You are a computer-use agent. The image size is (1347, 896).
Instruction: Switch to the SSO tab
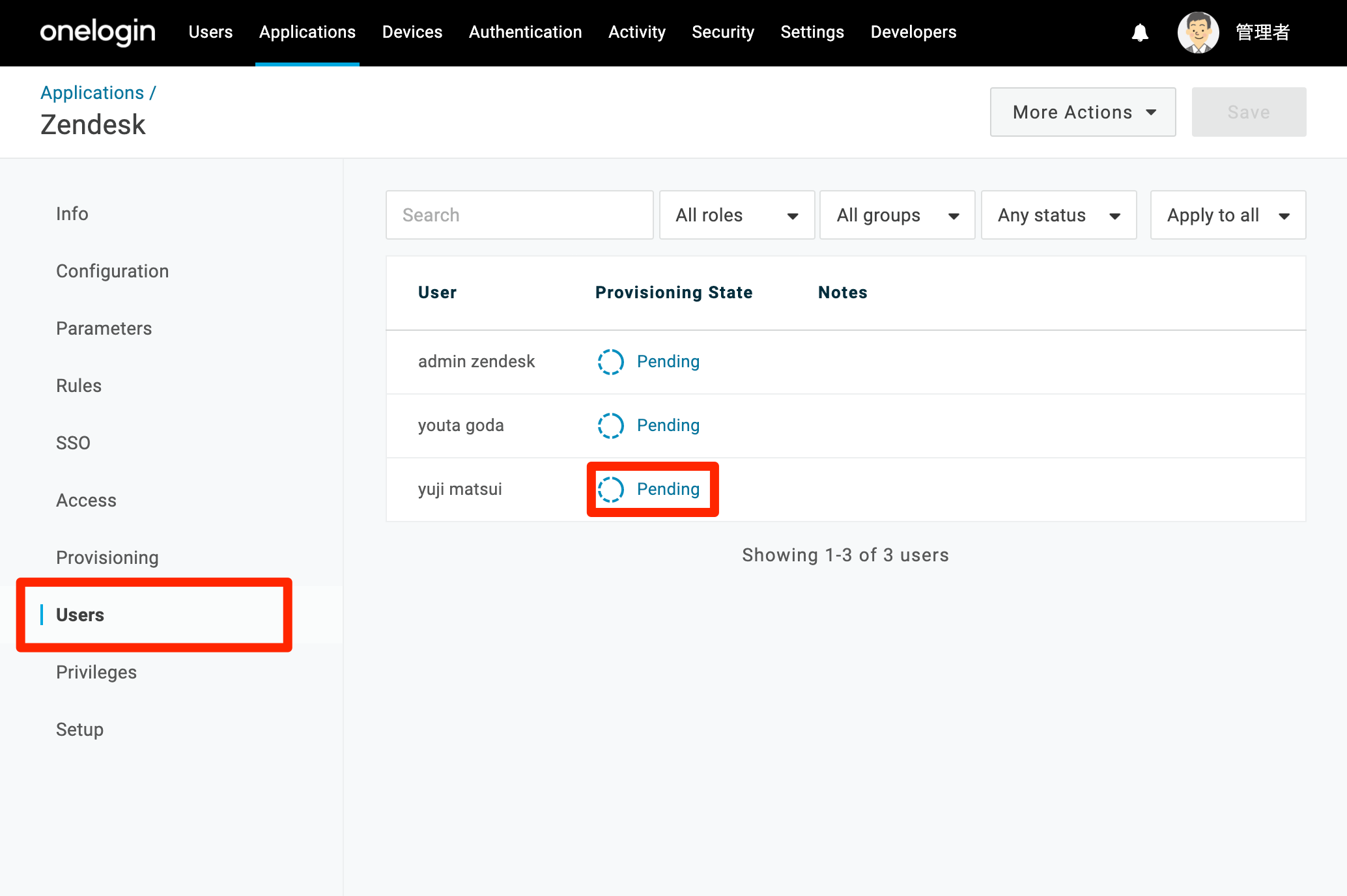coord(73,443)
